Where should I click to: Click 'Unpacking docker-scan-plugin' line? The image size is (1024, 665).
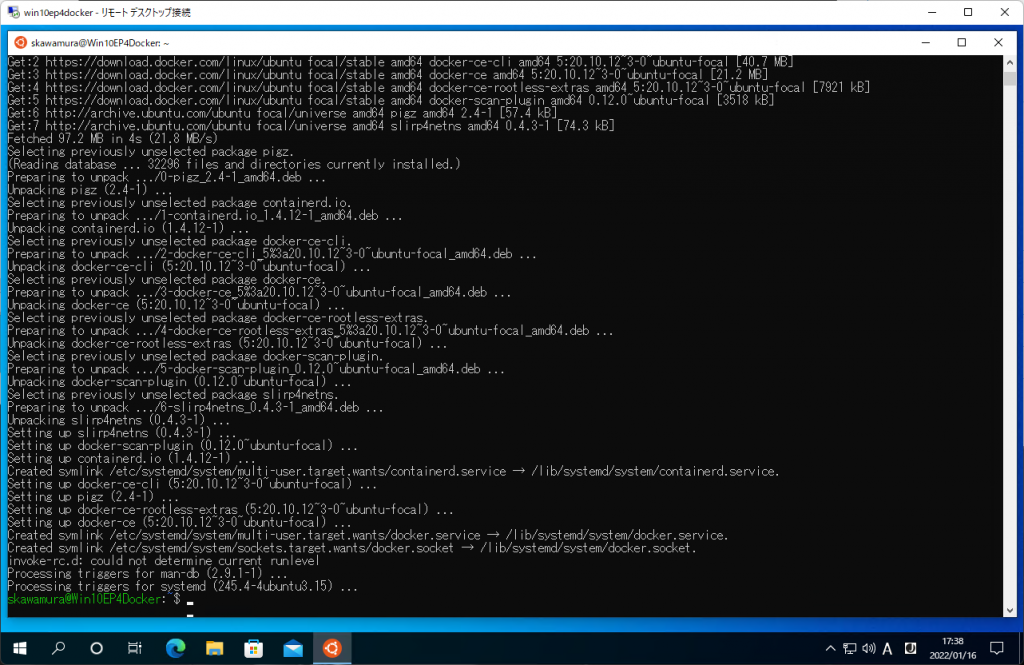179,381
